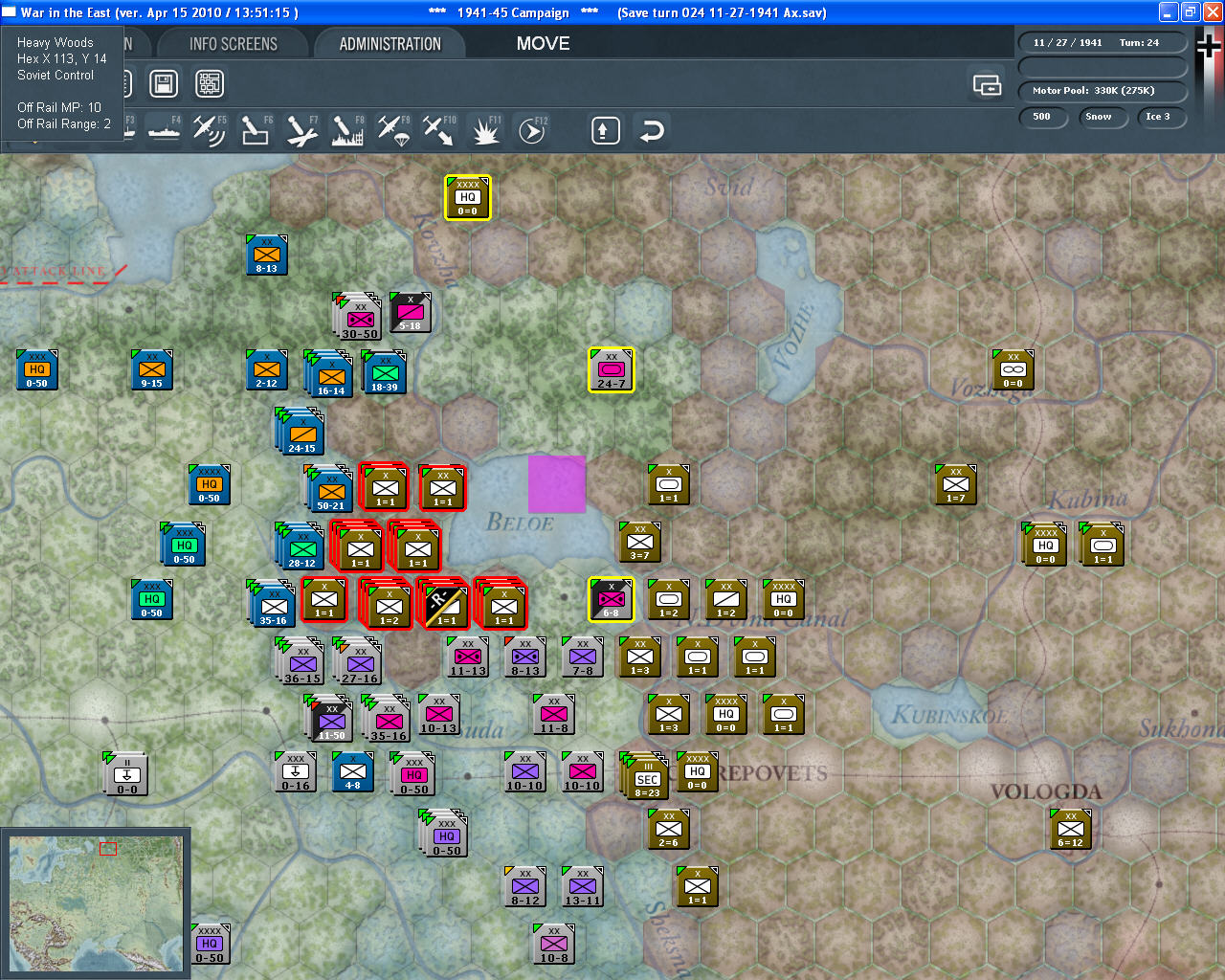Click the F11 explosion icon

point(485,130)
